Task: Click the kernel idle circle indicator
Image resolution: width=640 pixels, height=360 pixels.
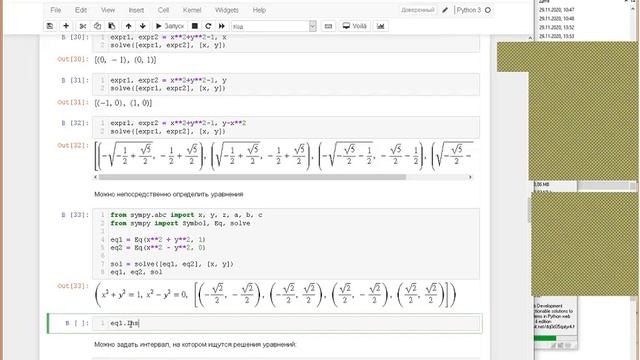Action: click(488, 10)
